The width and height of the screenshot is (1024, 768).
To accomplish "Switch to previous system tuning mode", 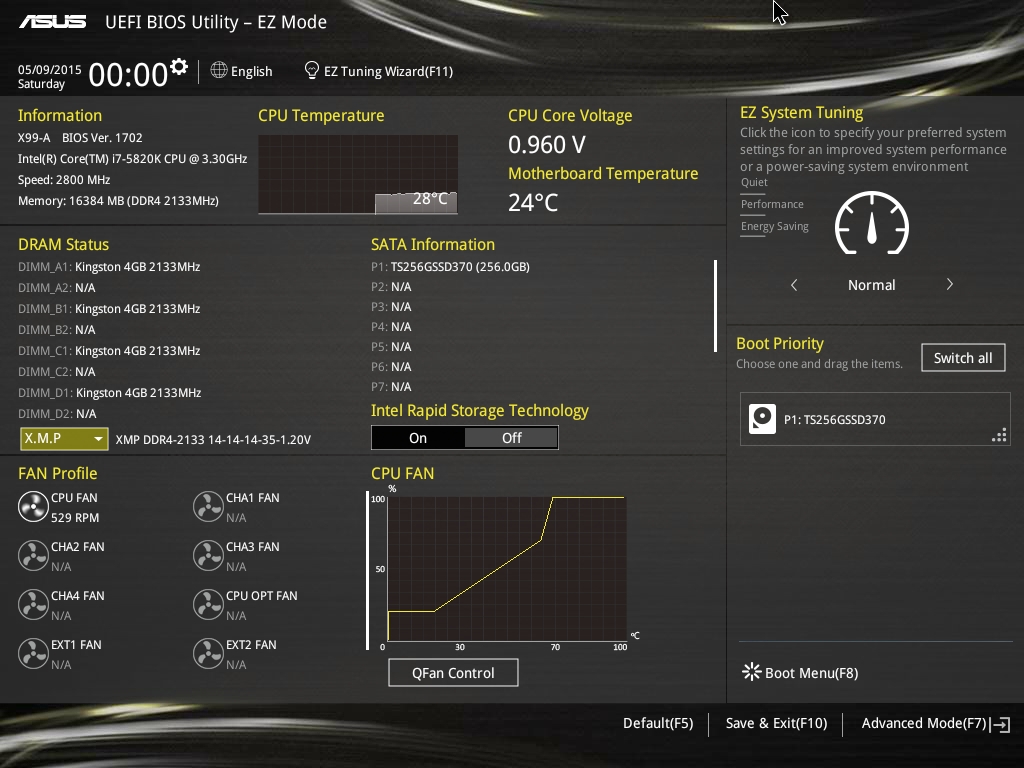I will click(794, 285).
